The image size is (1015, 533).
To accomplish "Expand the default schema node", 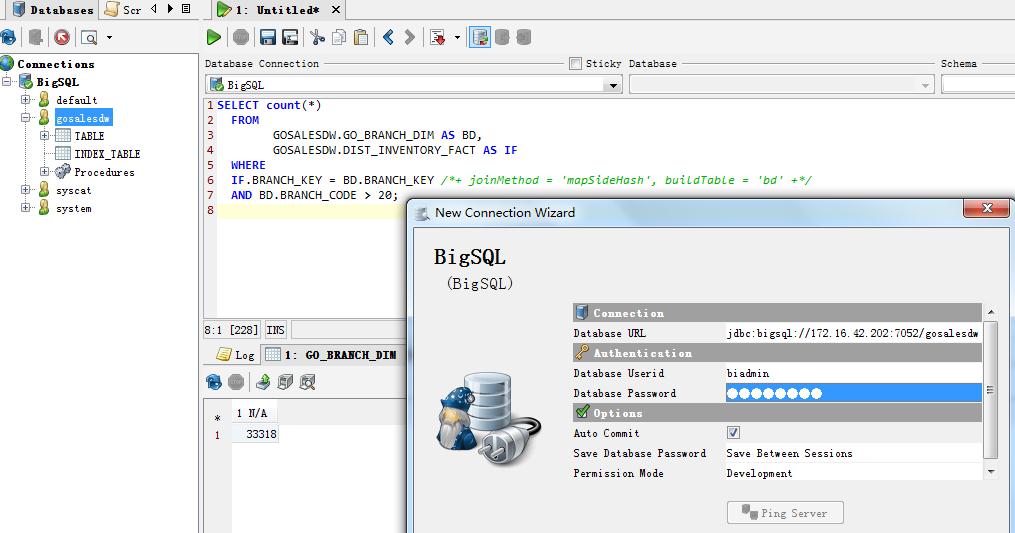I will click(x=25, y=100).
